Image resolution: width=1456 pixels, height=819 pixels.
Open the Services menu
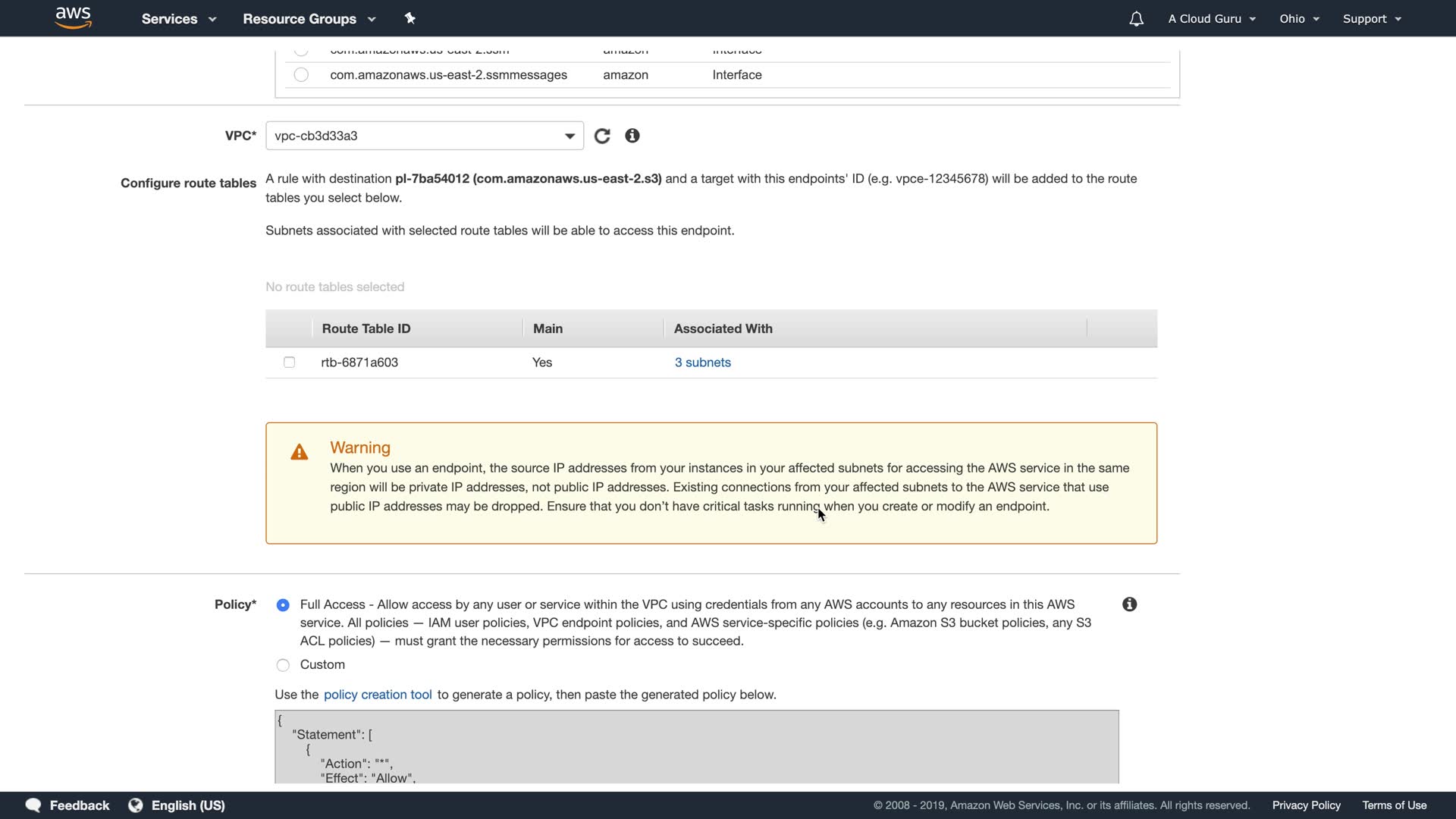[178, 19]
